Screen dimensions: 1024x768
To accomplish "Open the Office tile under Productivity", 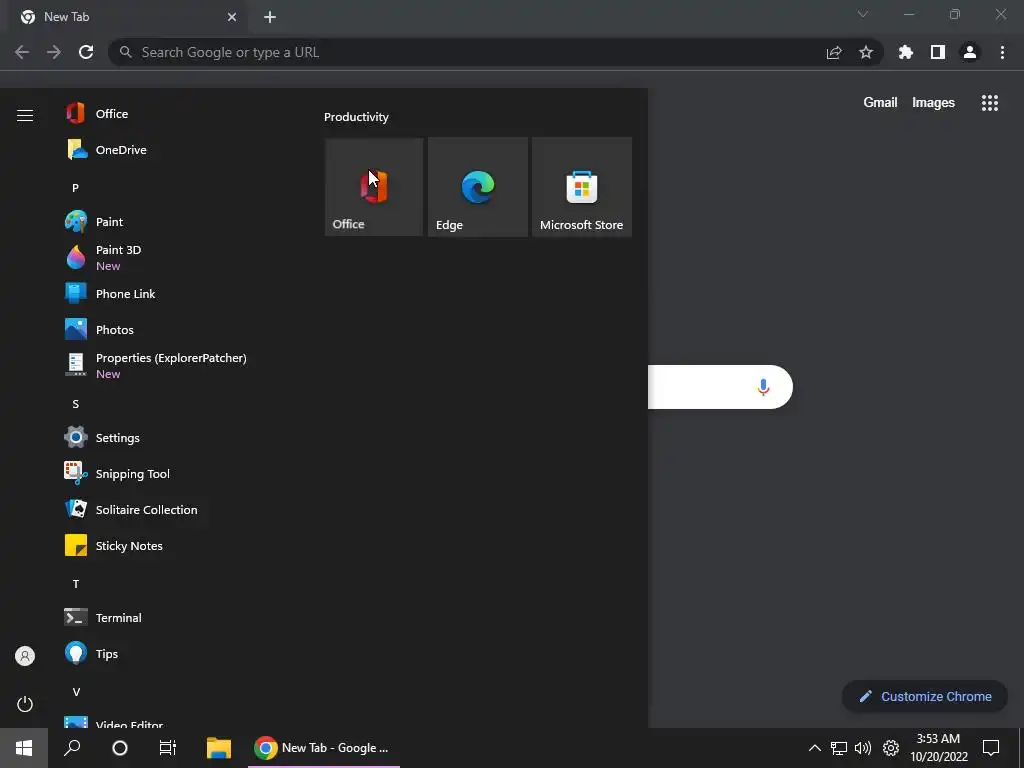I will tap(374, 187).
